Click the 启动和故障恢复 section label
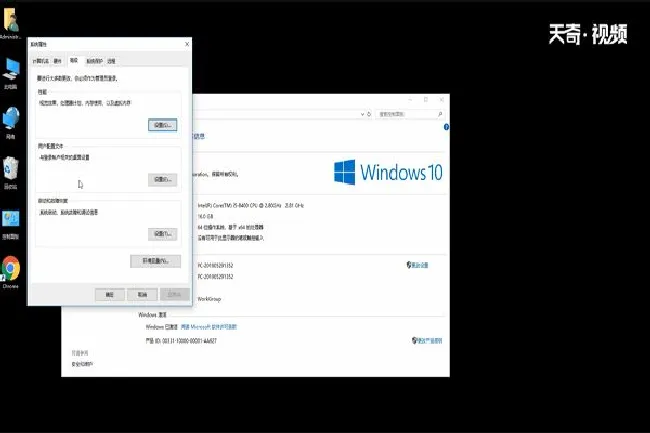This screenshot has height=433, width=650. pyautogui.click(x=53, y=201)
